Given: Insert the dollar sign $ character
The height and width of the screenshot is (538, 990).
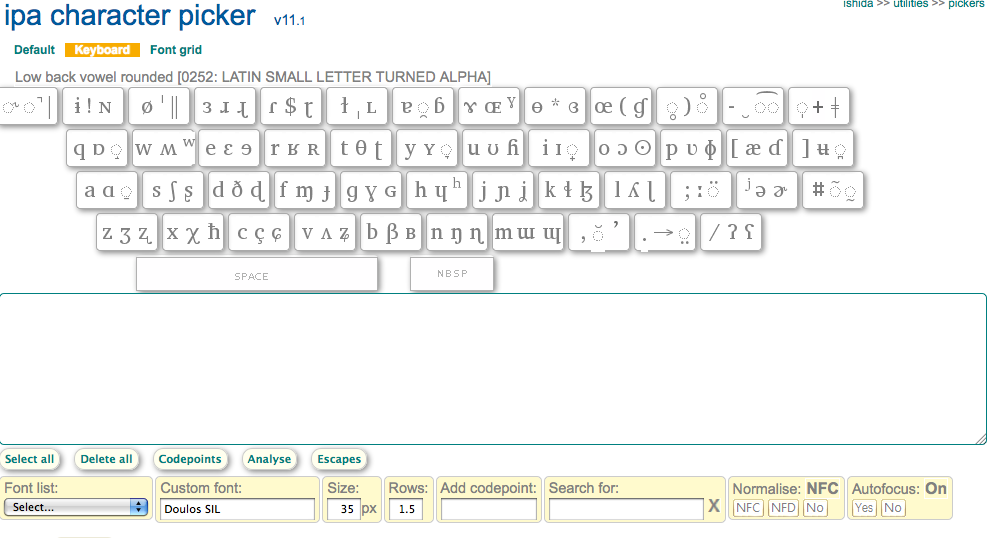Looking at the screenshot, I should coord(290,106).
